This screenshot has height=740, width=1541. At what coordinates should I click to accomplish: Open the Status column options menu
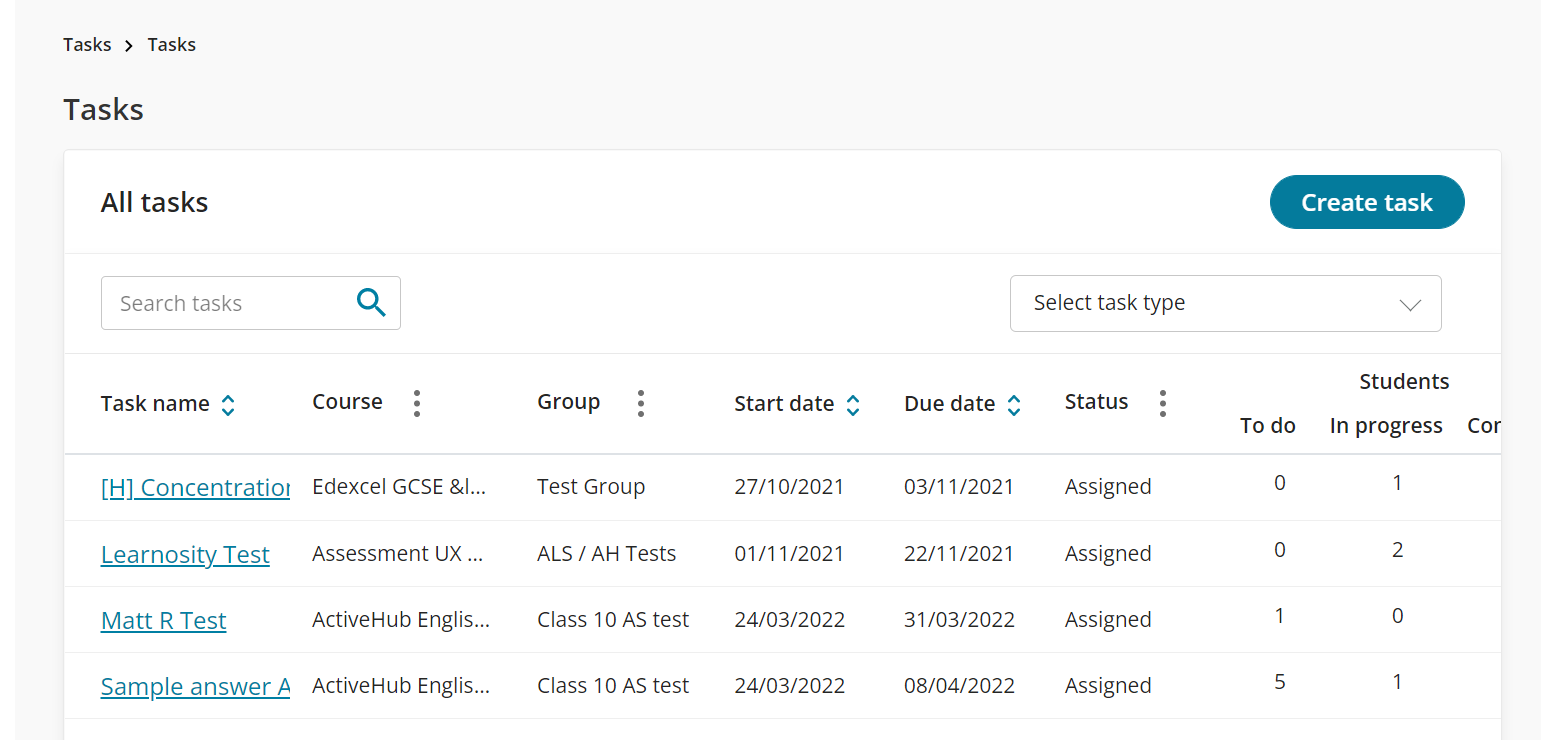coord(1163,402)
